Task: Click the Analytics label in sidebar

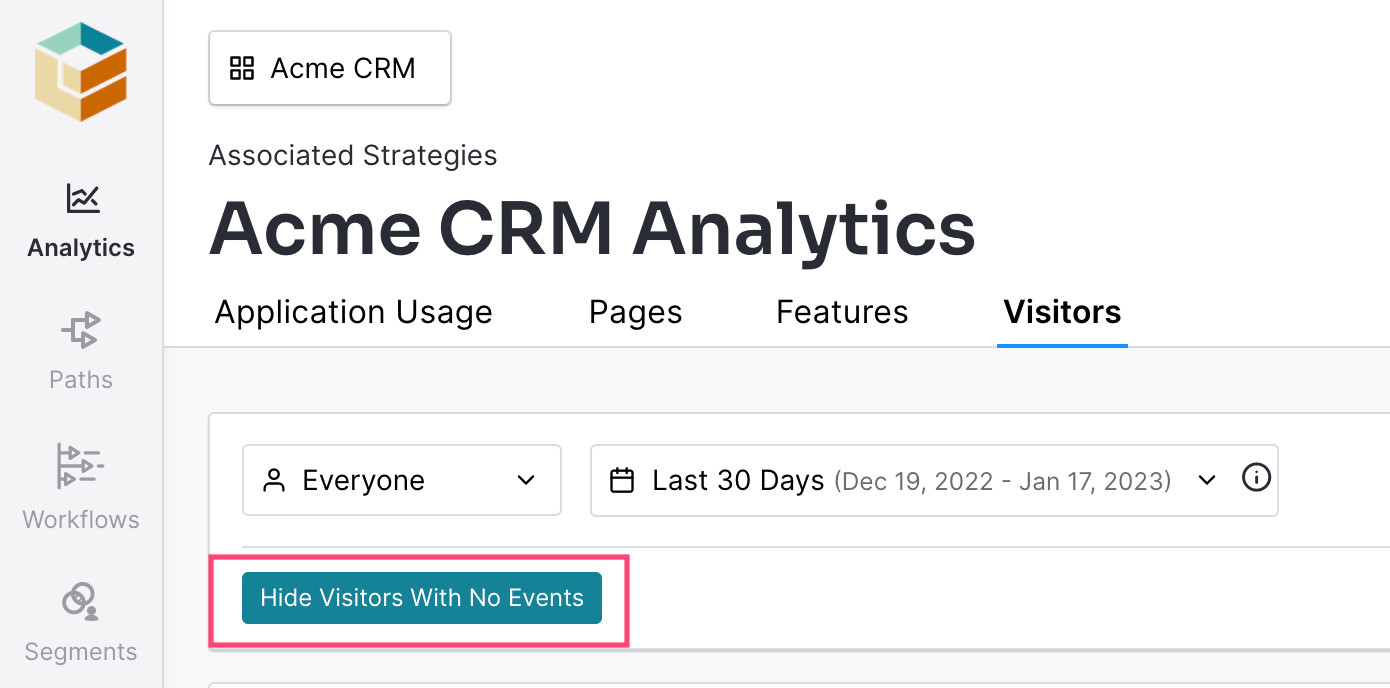Action: pyautogui.click(x=81, y=248)
